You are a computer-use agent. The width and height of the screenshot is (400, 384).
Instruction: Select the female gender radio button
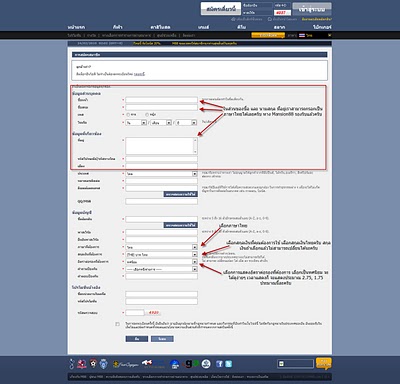pyautogui.click(x=147, y=115)
